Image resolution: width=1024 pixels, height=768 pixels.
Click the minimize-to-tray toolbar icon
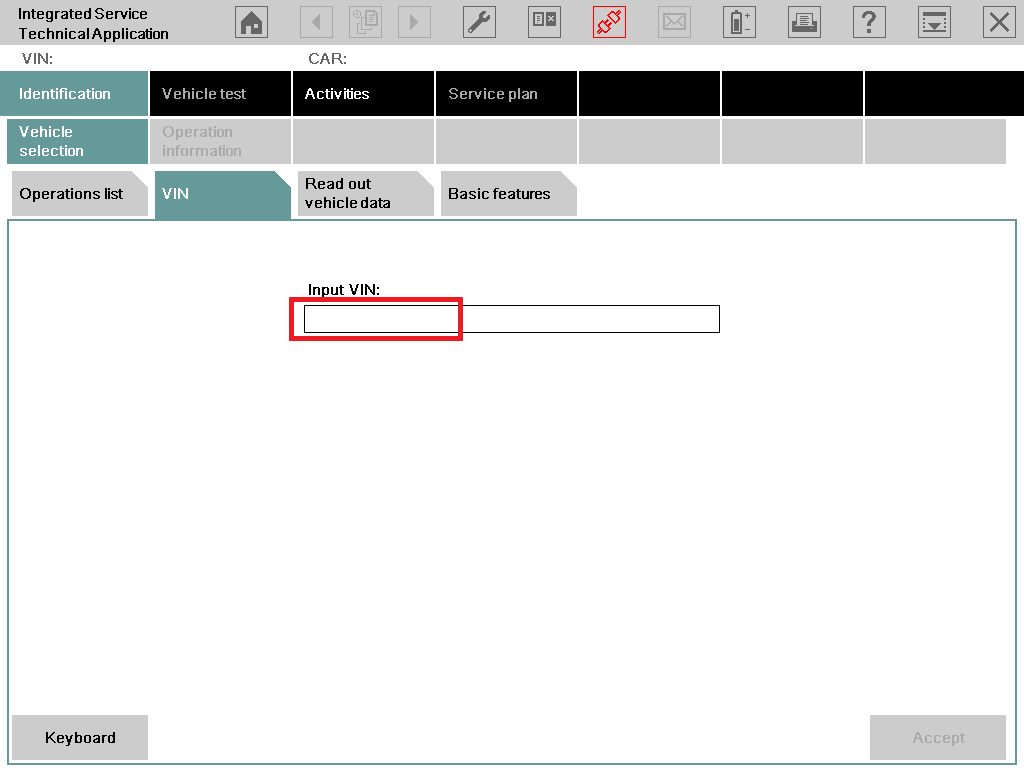tap(935, 22)
